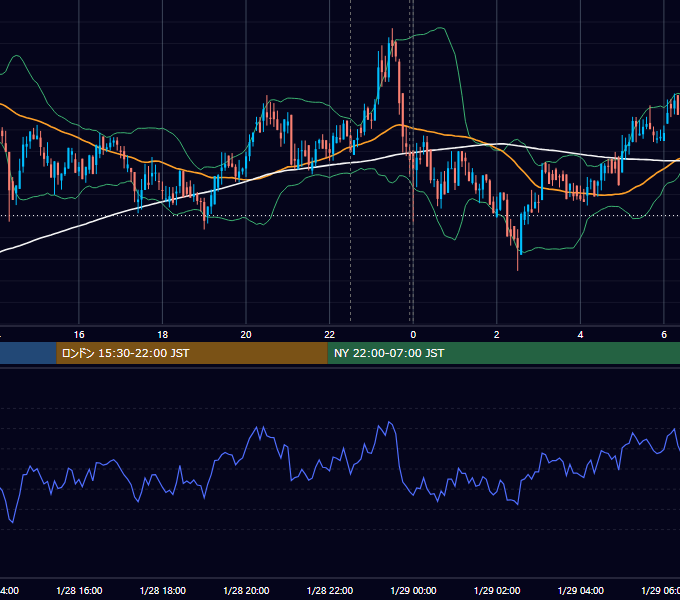Click the 1/29 04:00 time axis label
Screen dimensions: 680x600
pos(580,590)
